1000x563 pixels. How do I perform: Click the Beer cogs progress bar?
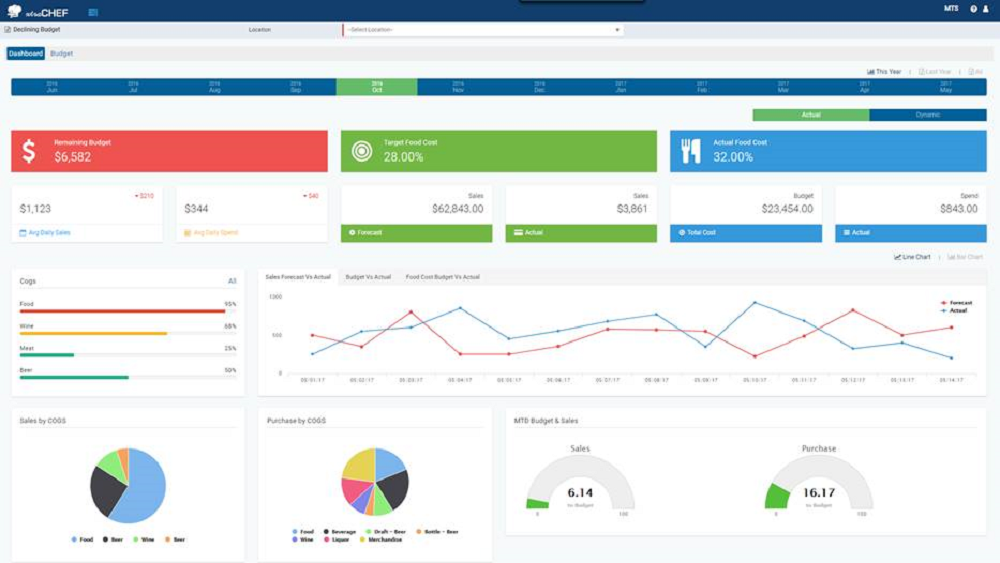[128, 377]
